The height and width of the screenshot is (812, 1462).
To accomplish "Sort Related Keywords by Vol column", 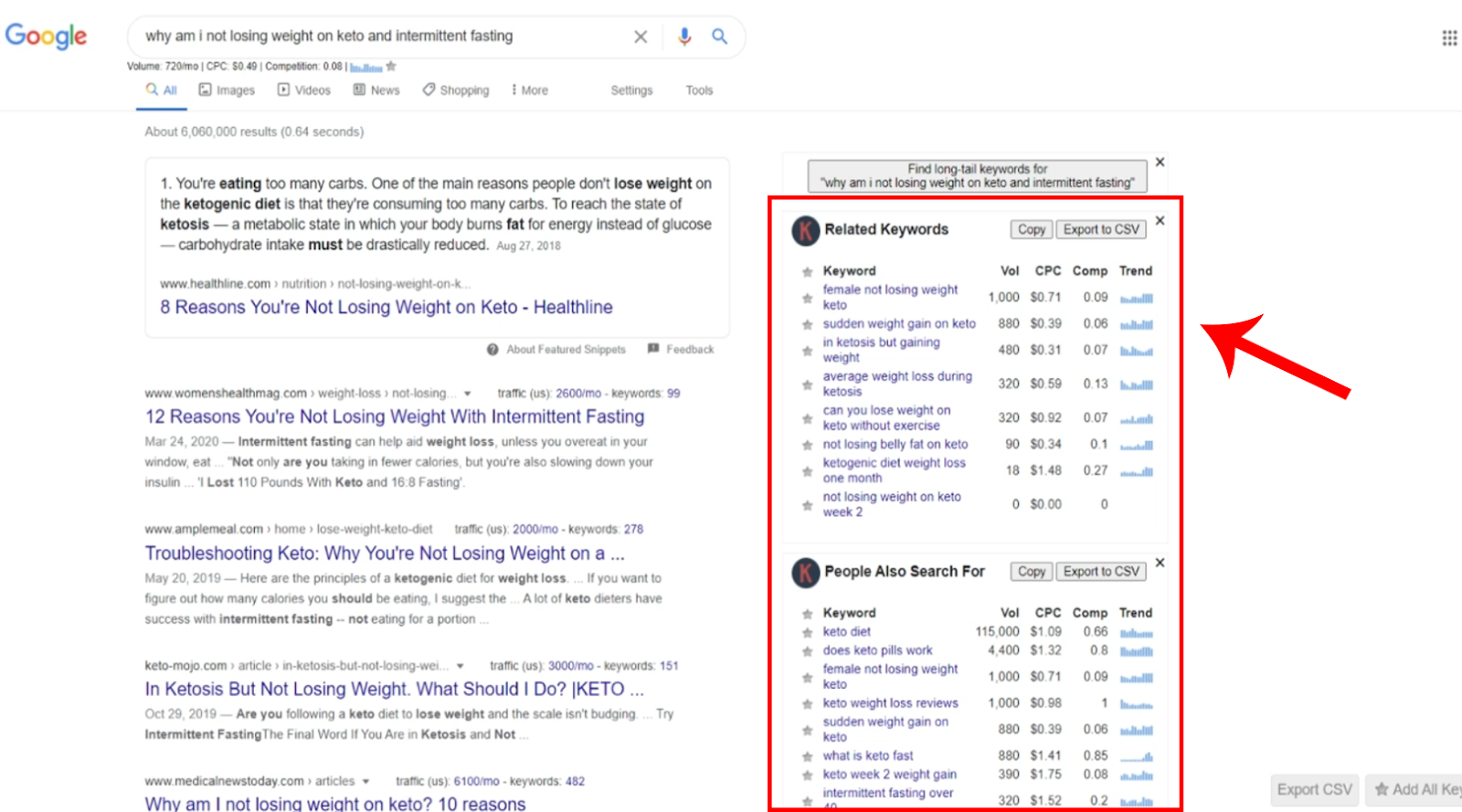I will coord(1010,271).
